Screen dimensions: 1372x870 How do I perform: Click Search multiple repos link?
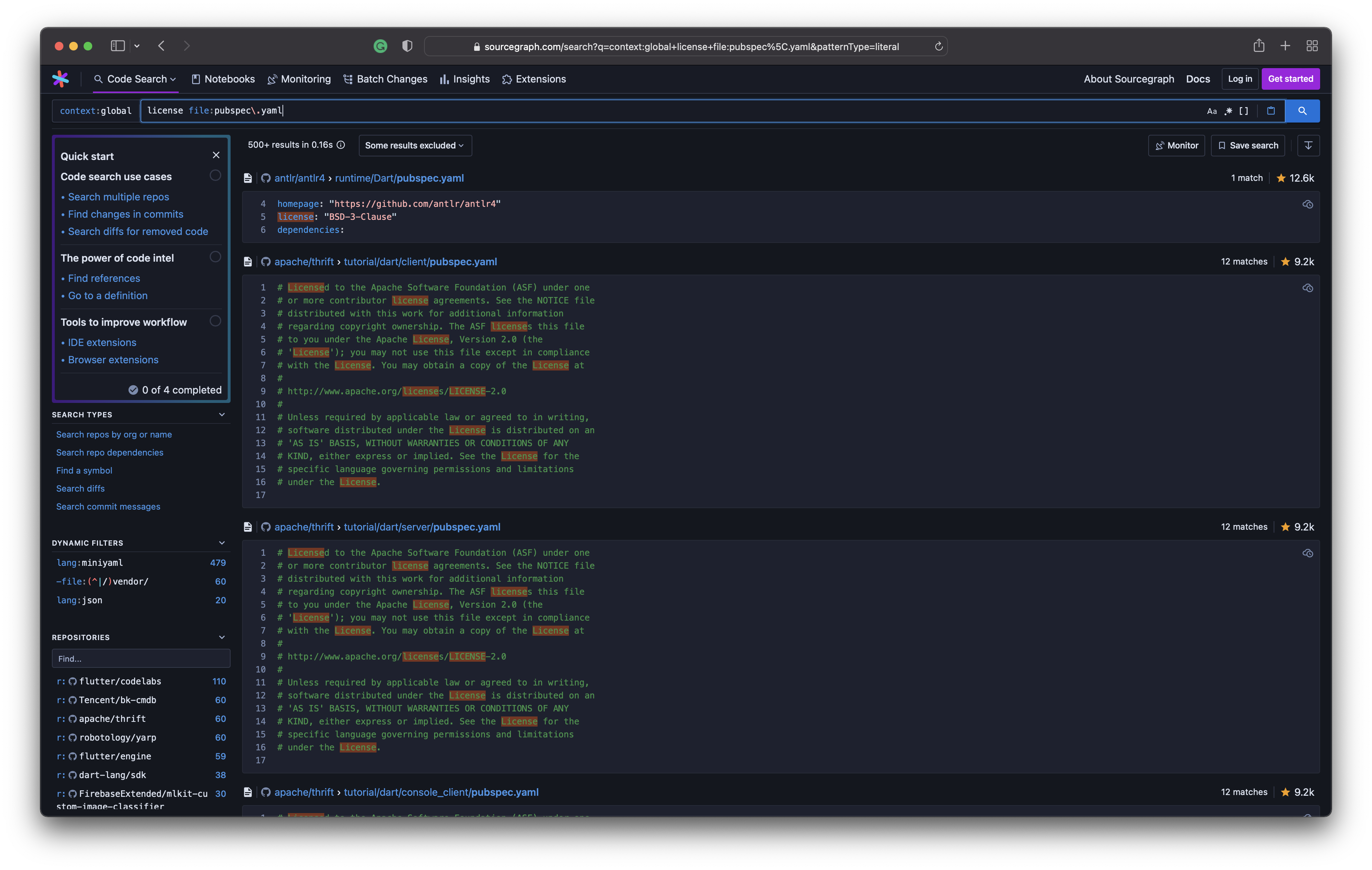click(119, 197)
